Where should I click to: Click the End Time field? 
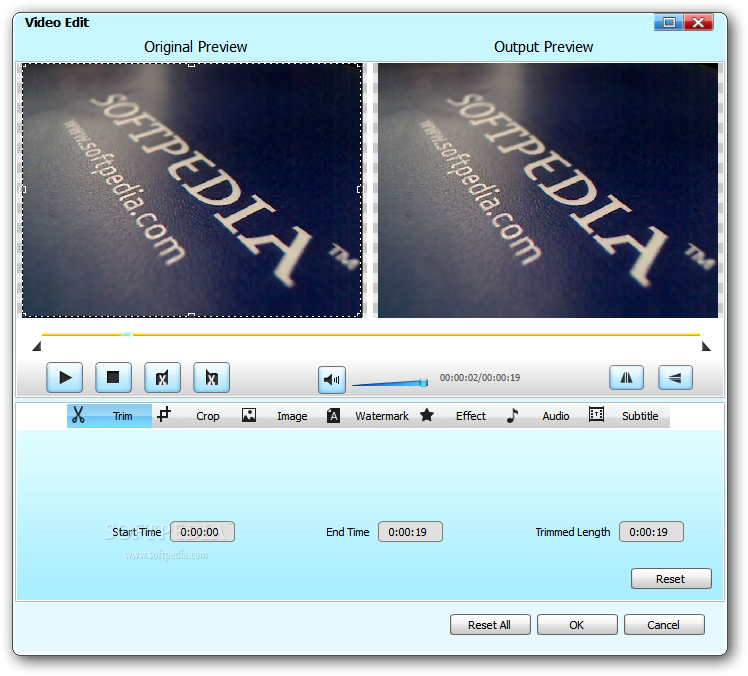410,532
